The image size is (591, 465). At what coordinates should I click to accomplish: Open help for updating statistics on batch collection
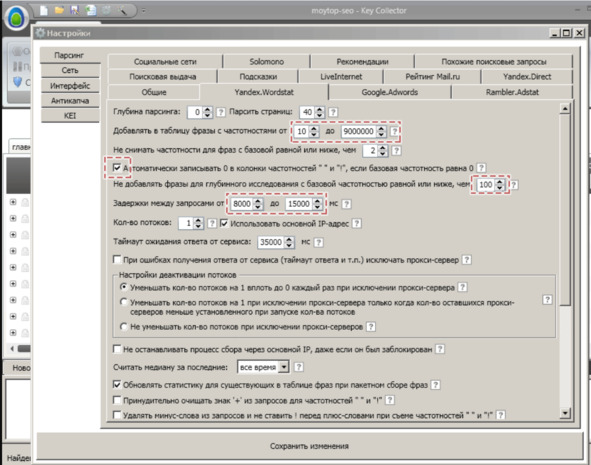pyautogui.click(x=436, y=385)
